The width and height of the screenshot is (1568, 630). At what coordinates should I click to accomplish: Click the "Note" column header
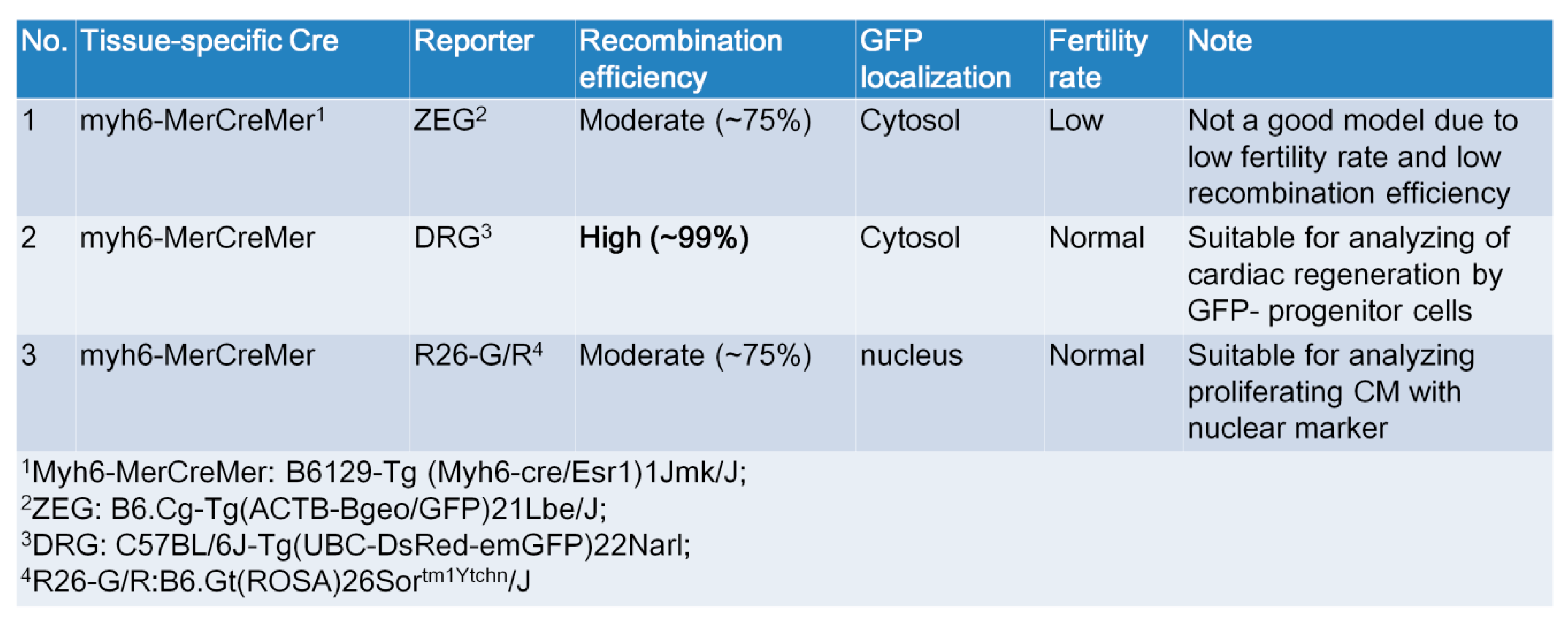tap(1219, 41)
